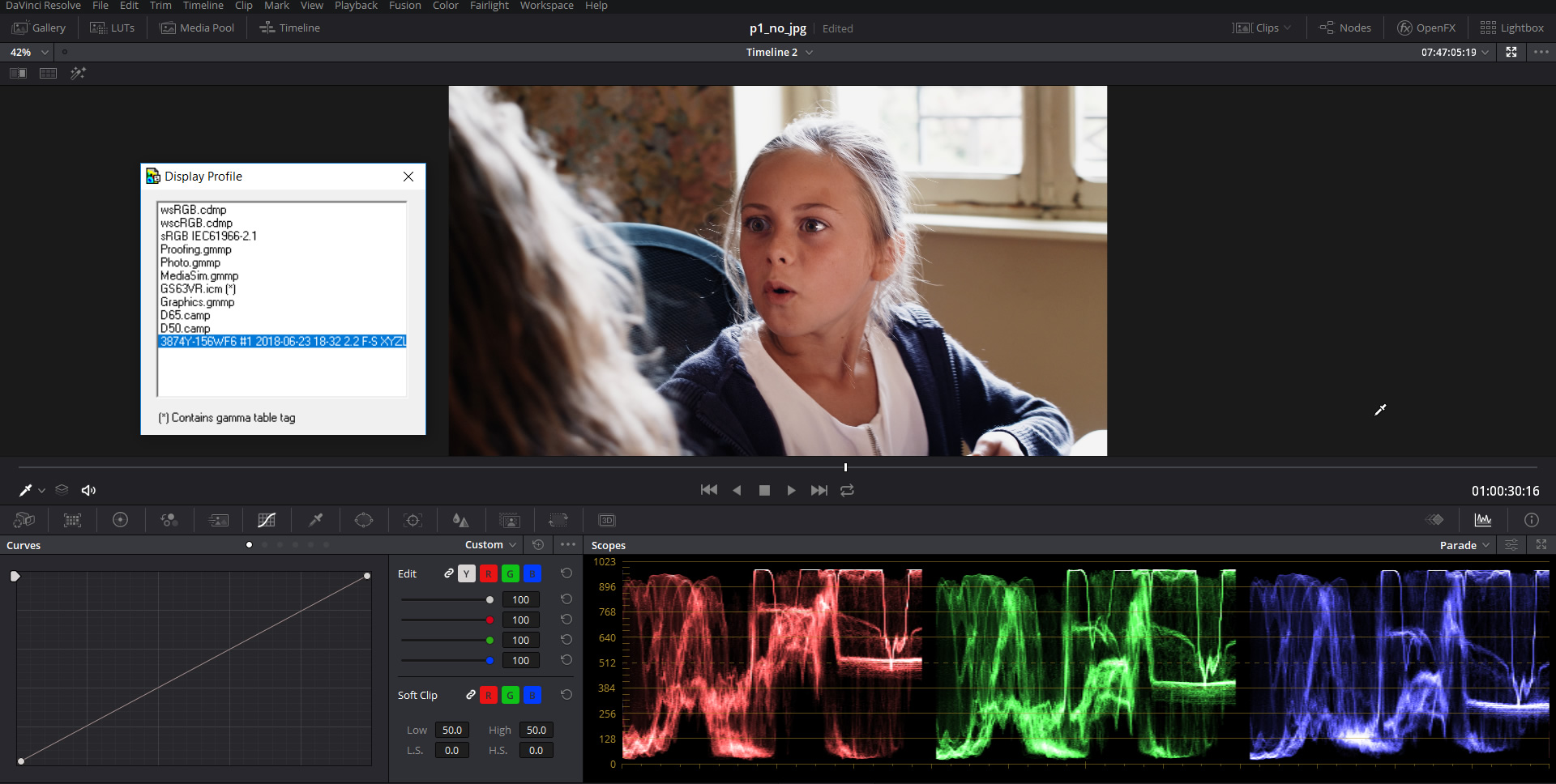Toggle the blue curve channel in Edit
1556x784 pixels.
532,573
